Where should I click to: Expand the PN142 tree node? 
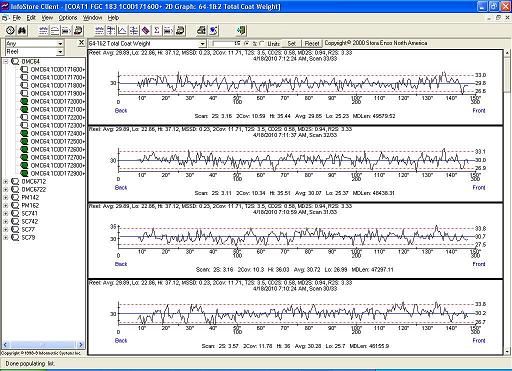[6, 197]
